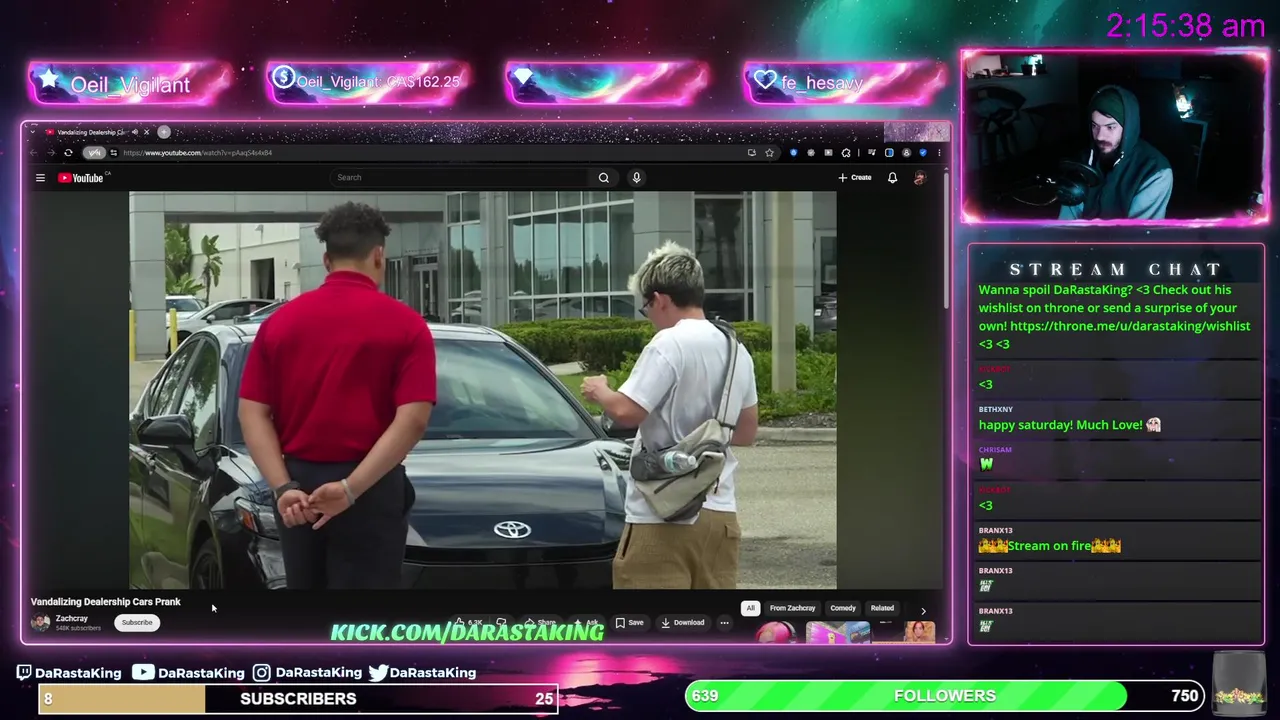Click the BETHXNY username in chat
The image size is (1280, 720).
(995, 410)
